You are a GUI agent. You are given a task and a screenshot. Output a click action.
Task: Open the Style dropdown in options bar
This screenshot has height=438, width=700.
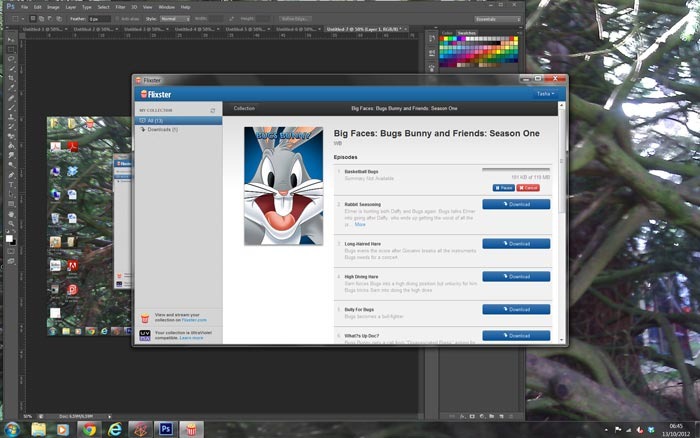(x=175, y=19)
